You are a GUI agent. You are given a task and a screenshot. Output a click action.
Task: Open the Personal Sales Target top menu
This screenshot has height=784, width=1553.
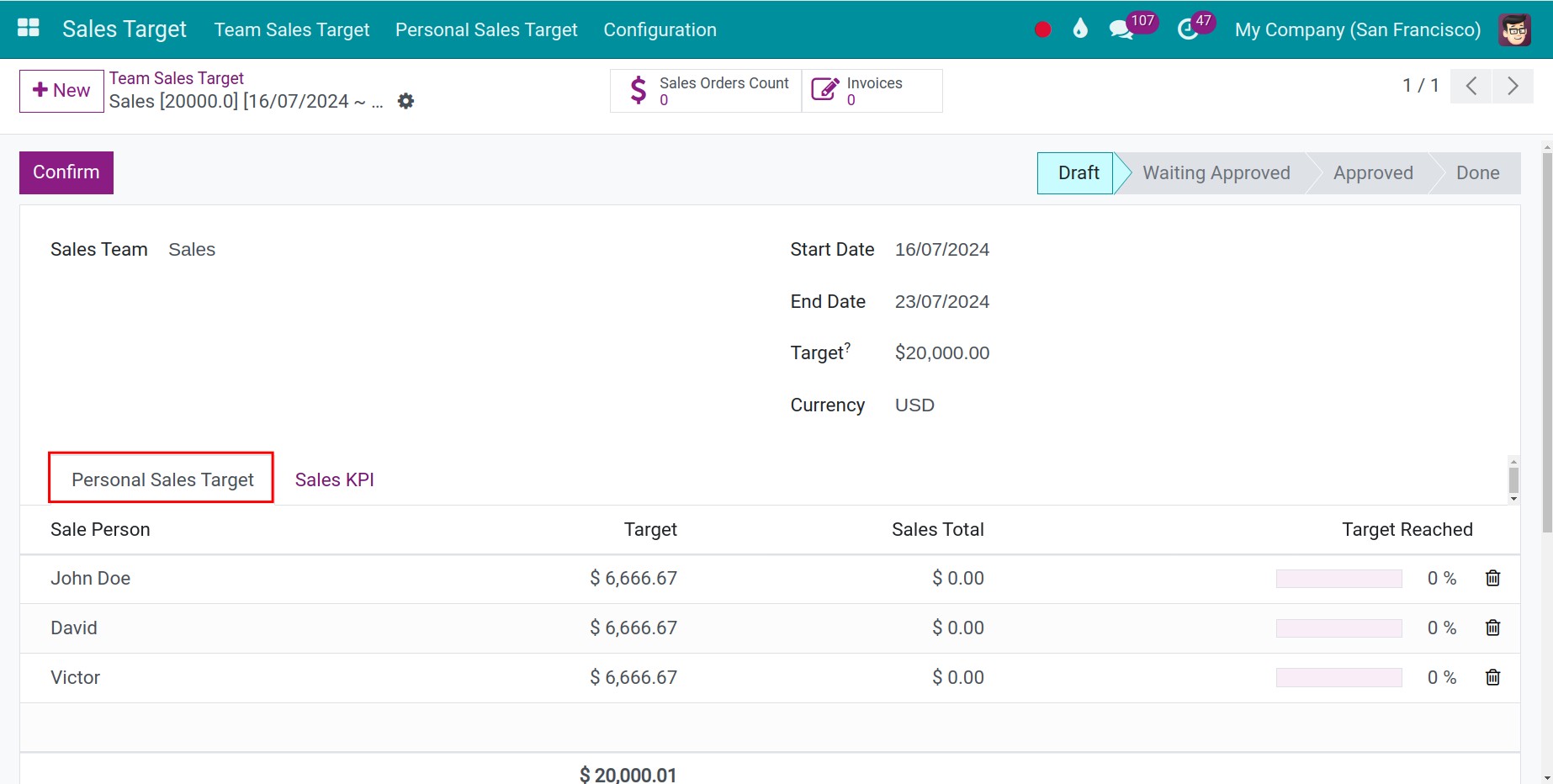click(x=486, y=29)
